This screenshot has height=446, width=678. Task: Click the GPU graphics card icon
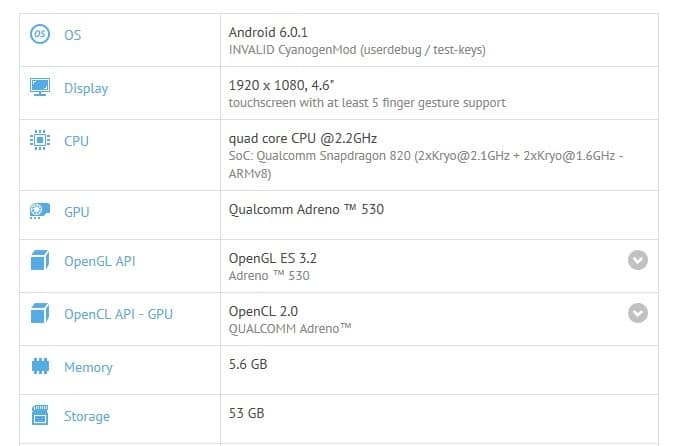41,211
